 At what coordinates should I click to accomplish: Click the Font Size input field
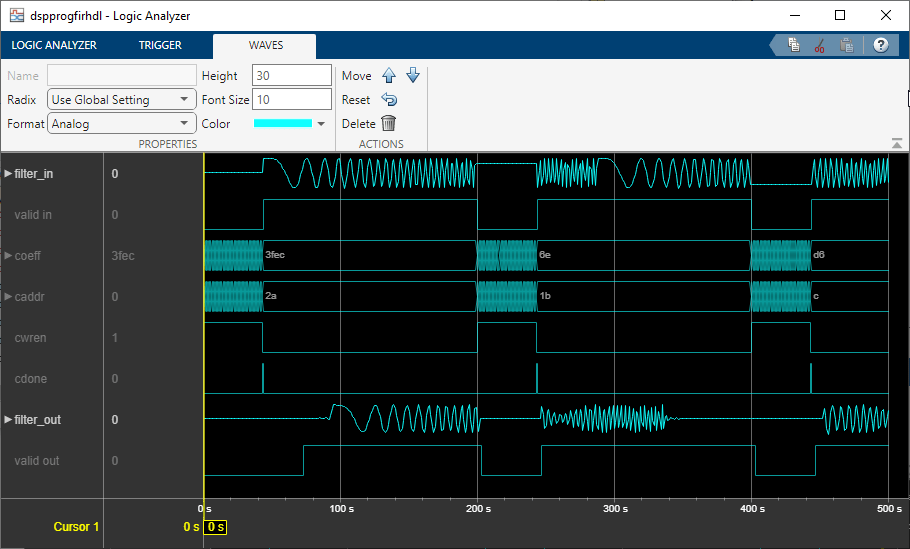(x=291, y=100)
